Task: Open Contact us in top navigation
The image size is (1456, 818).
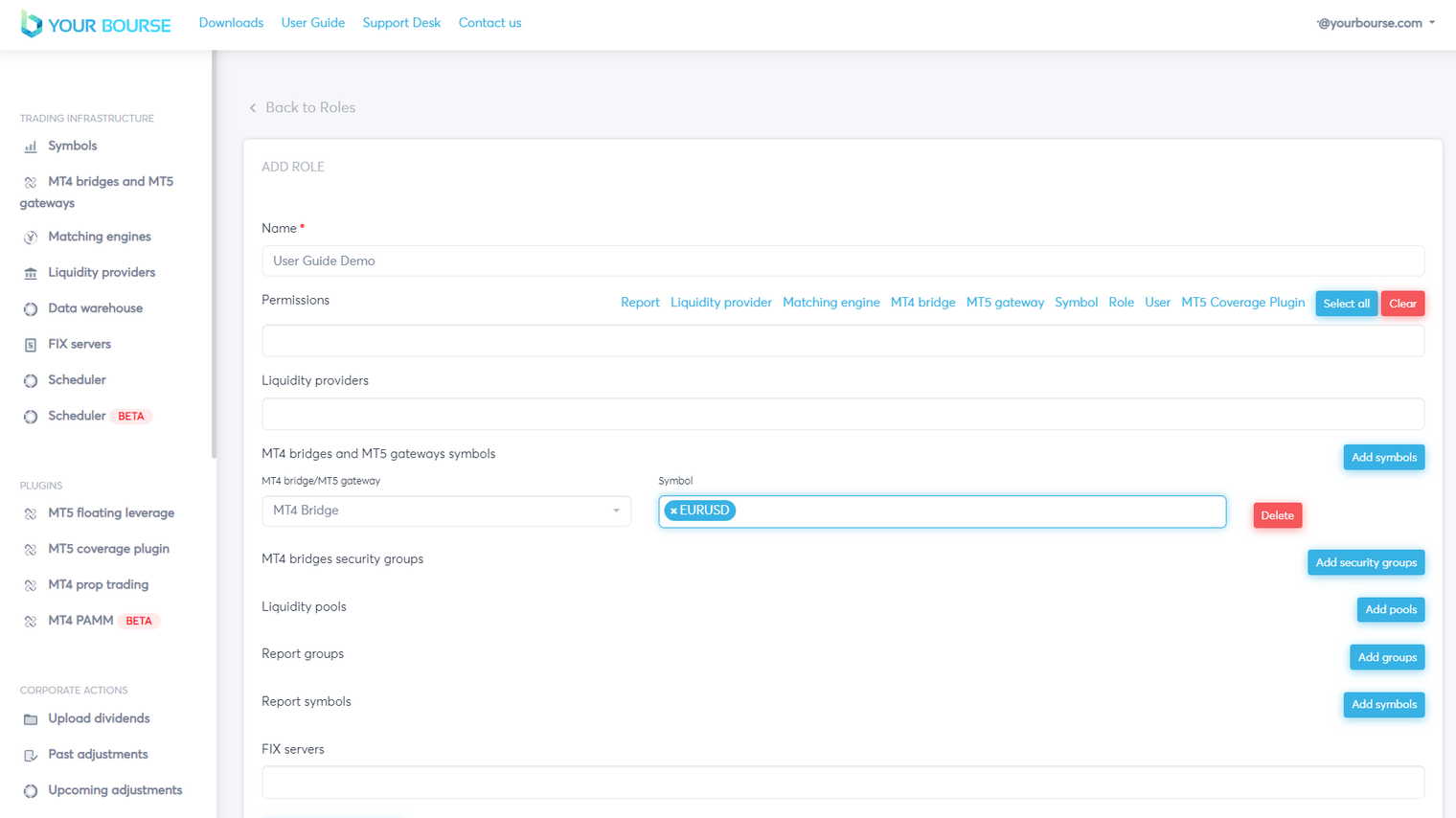Action: click(x=489, y=23)
